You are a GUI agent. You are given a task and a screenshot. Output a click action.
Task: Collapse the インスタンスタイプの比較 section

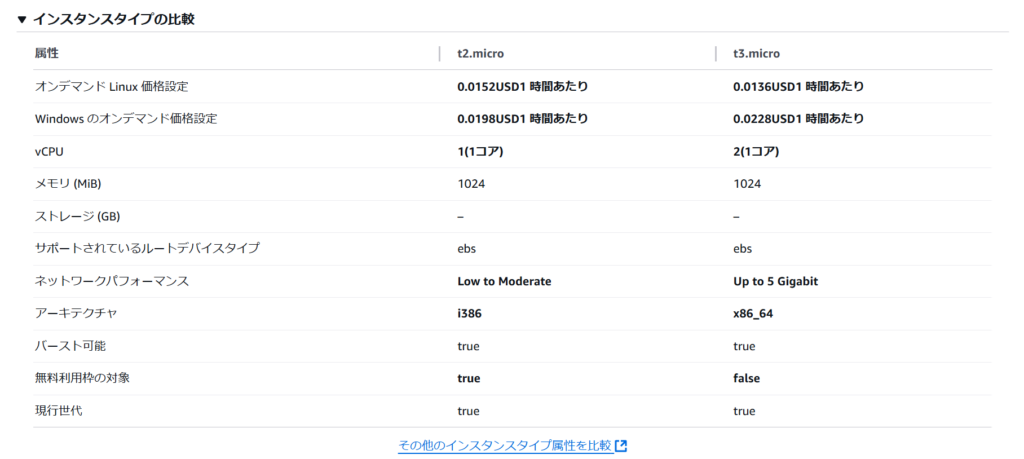22,20
